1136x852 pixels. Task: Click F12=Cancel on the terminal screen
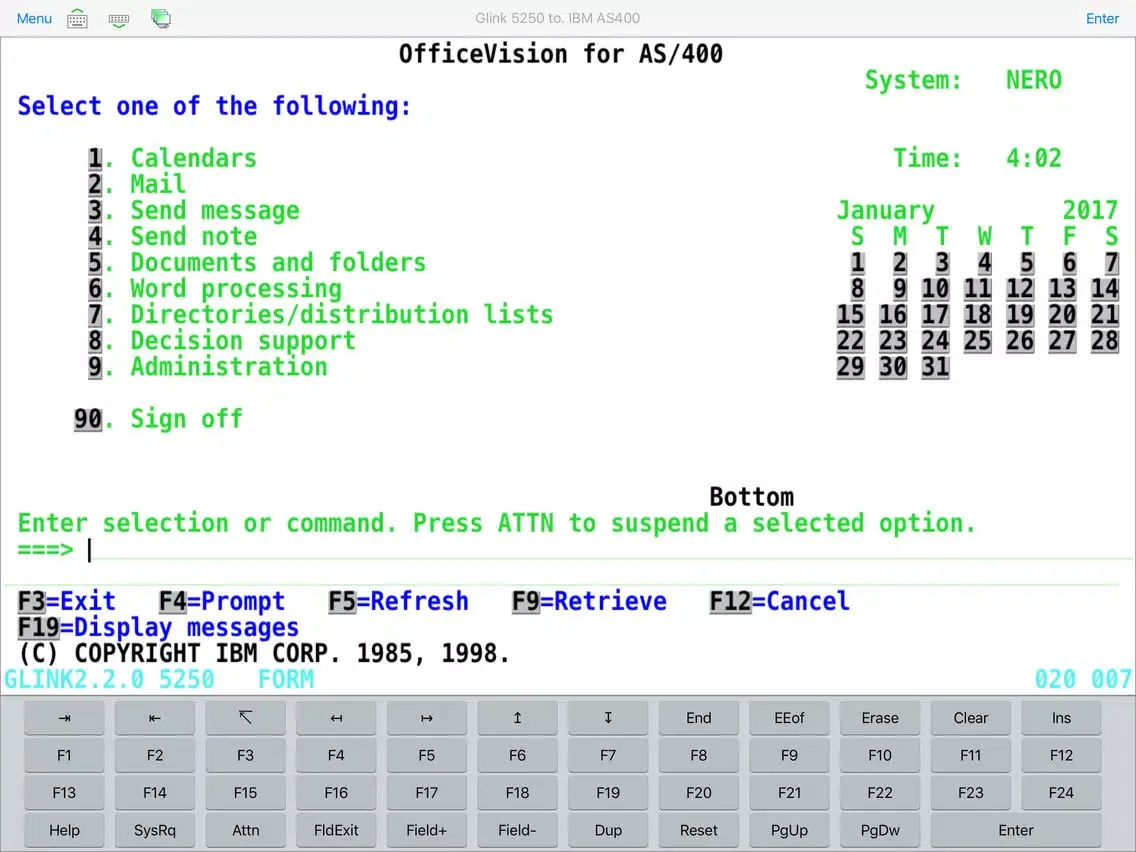pos(780,601)
